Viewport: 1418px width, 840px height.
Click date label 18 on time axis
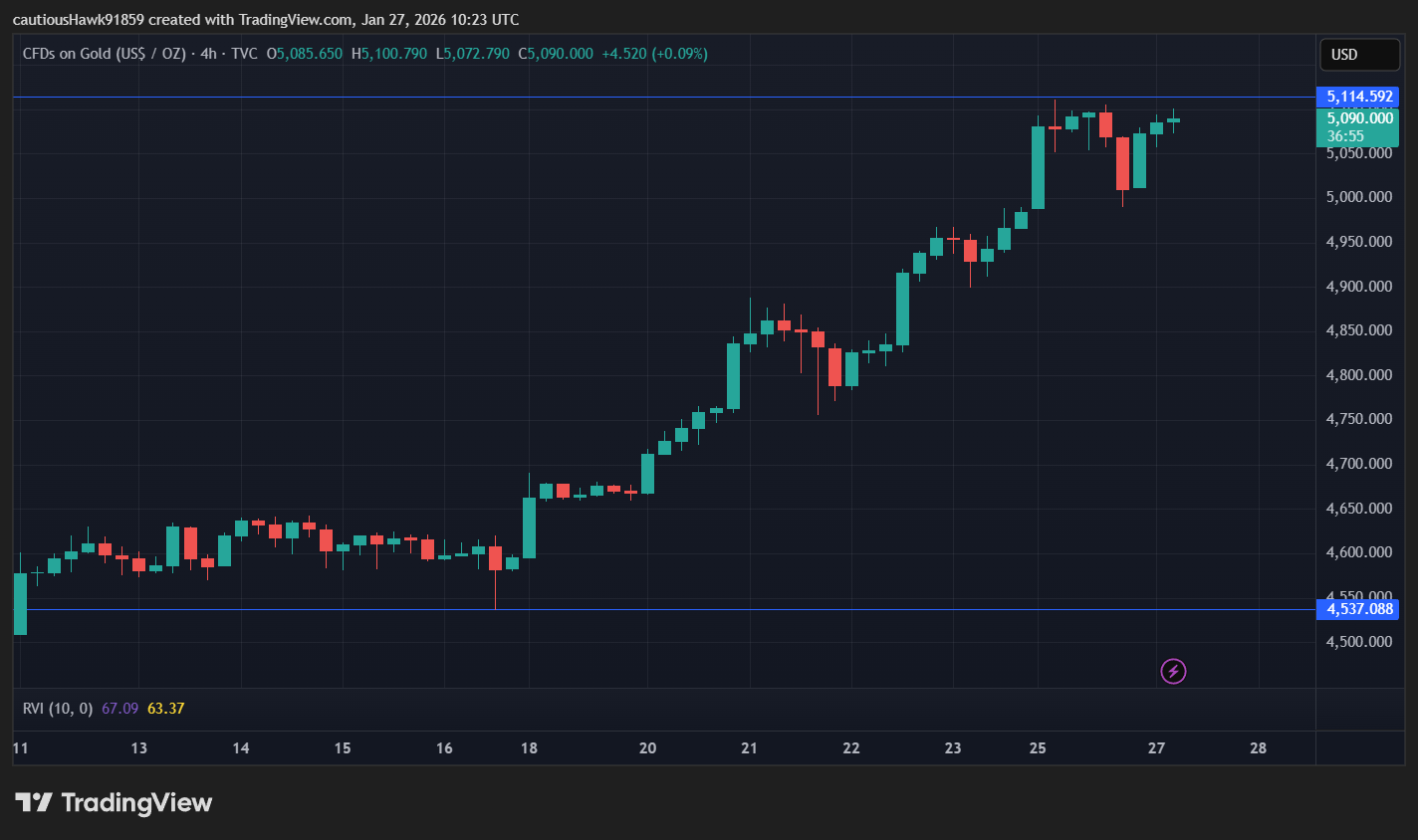[529, 748]
